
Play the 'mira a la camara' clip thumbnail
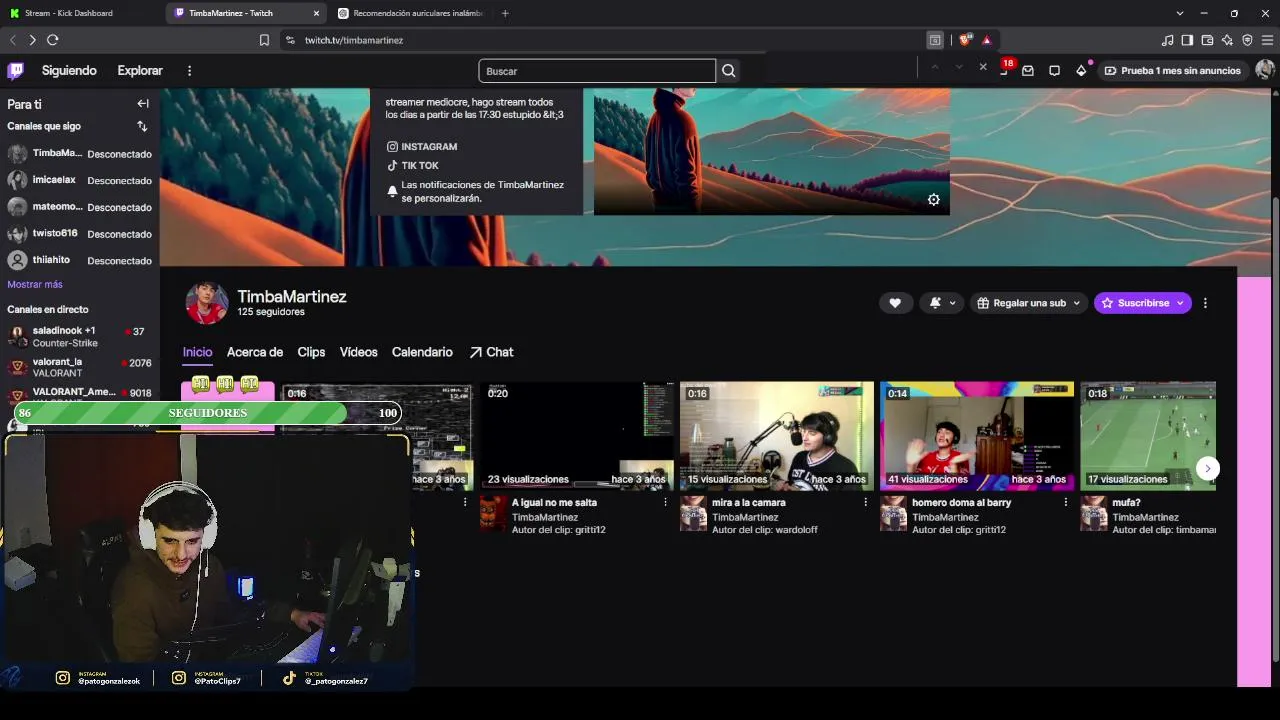pyautogui.click(x=777, y=436)
